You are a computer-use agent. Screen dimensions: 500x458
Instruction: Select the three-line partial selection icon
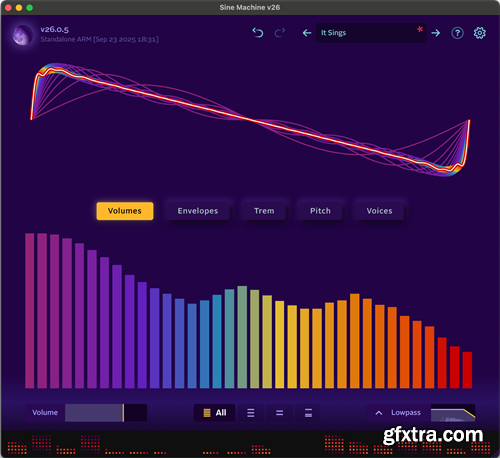[251, 413]
